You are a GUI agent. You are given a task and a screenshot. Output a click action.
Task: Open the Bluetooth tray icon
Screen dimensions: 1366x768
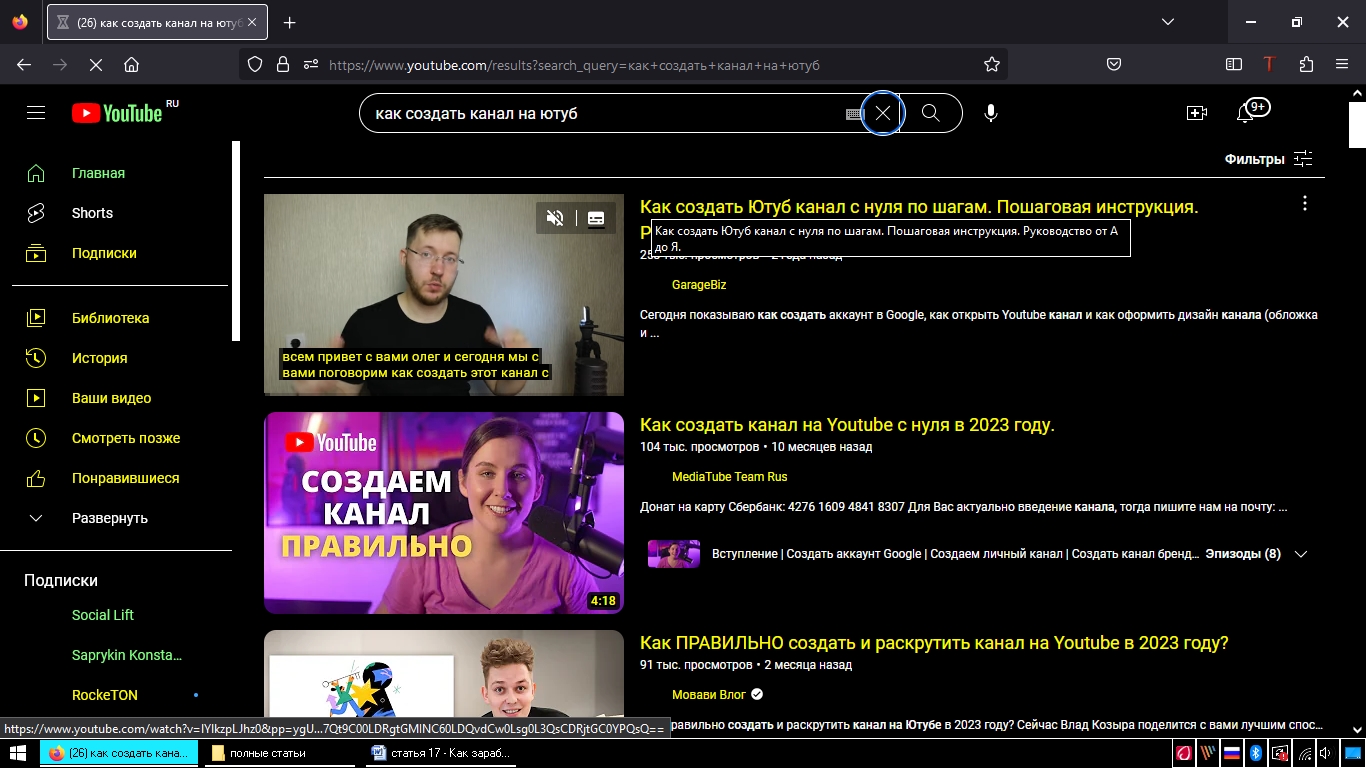click(1256, 753)
